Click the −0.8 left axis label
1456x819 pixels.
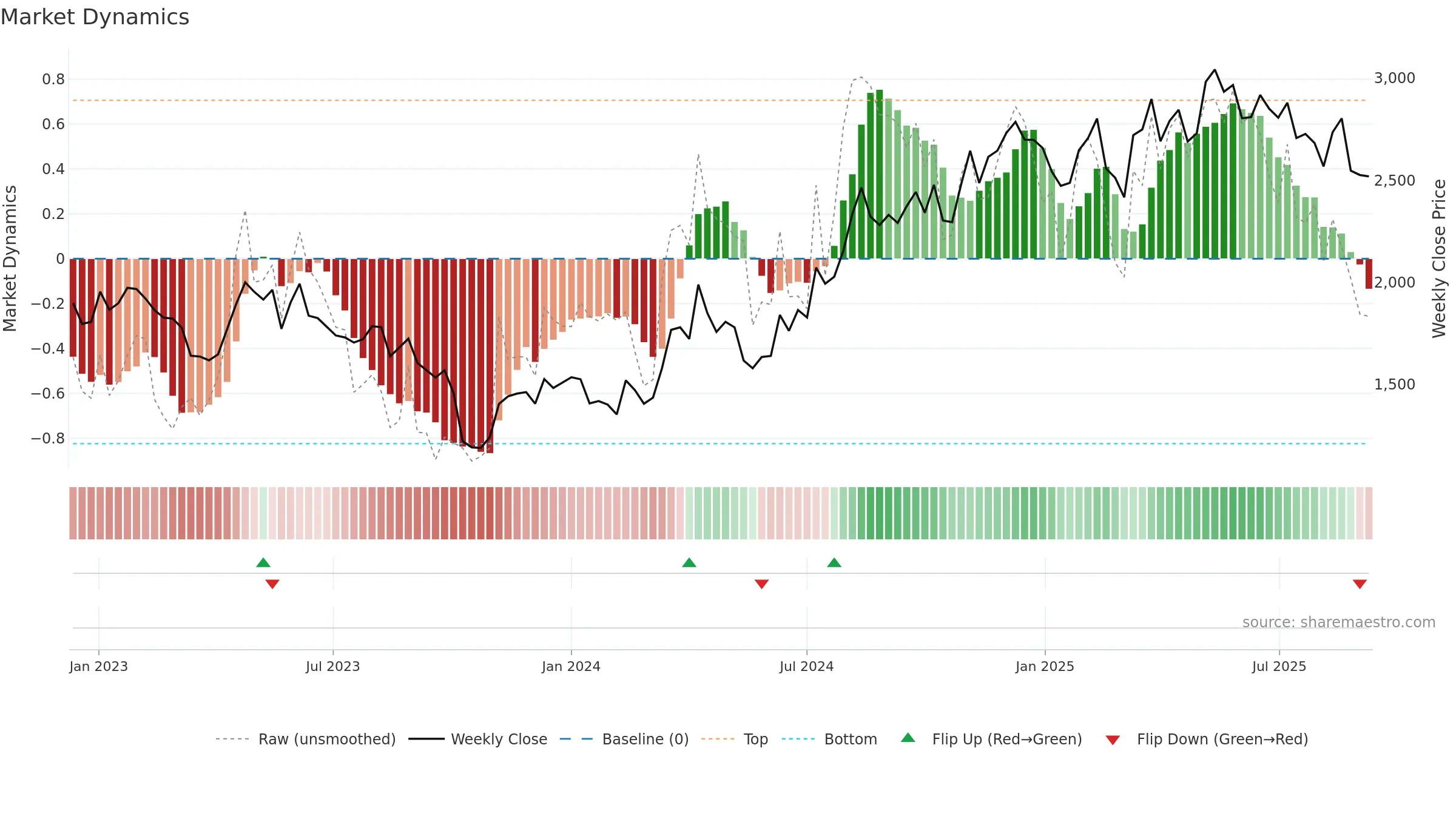point(47,438)
